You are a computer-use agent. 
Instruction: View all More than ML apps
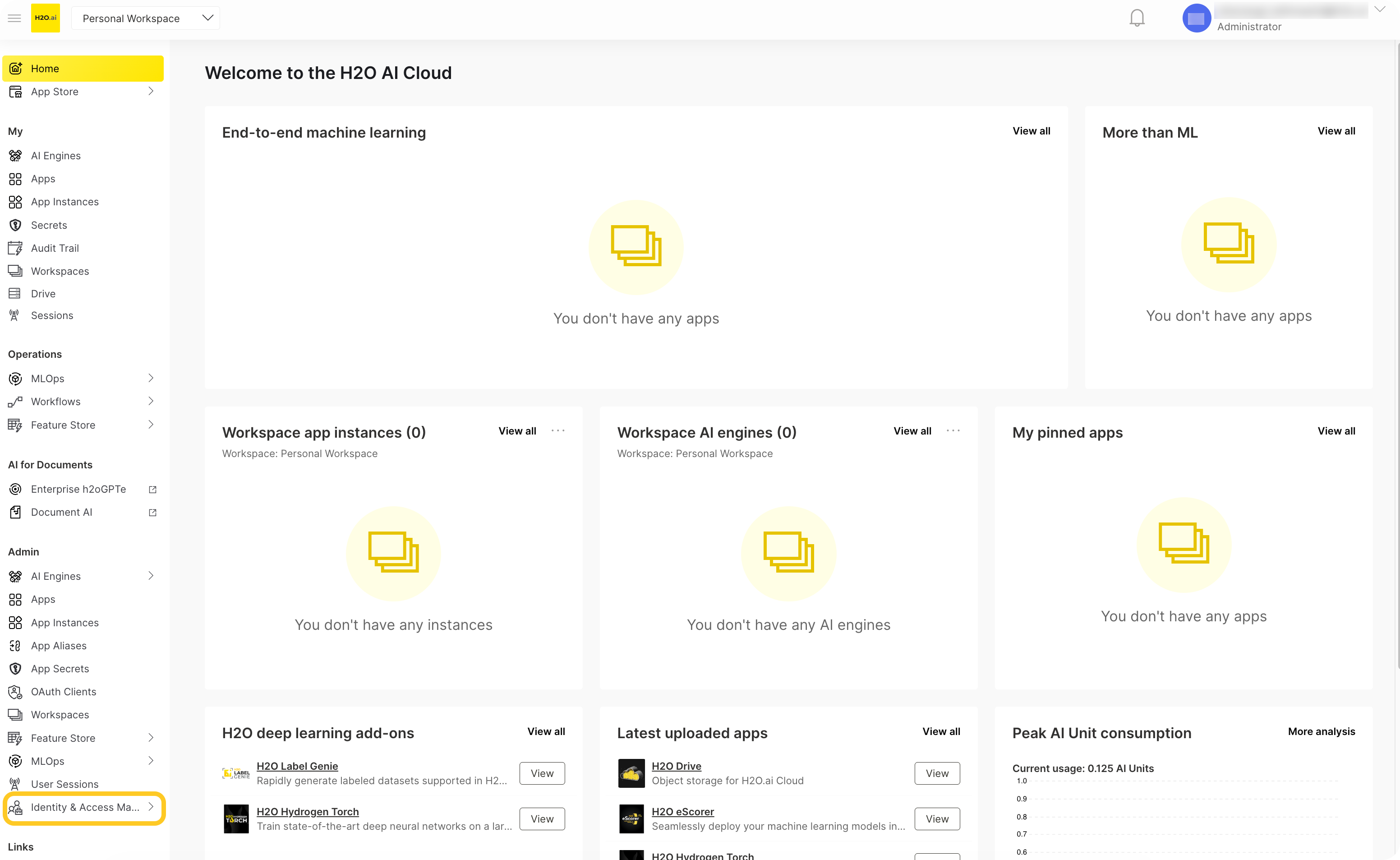tap(1336, 131)
